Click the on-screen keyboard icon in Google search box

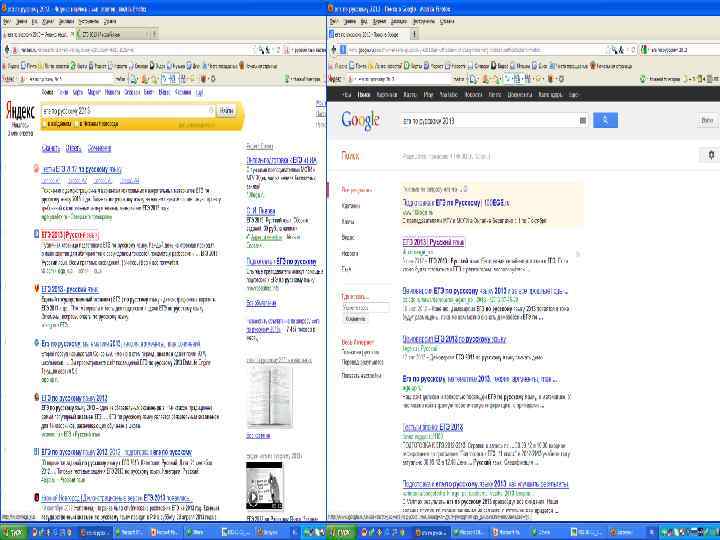582,121
